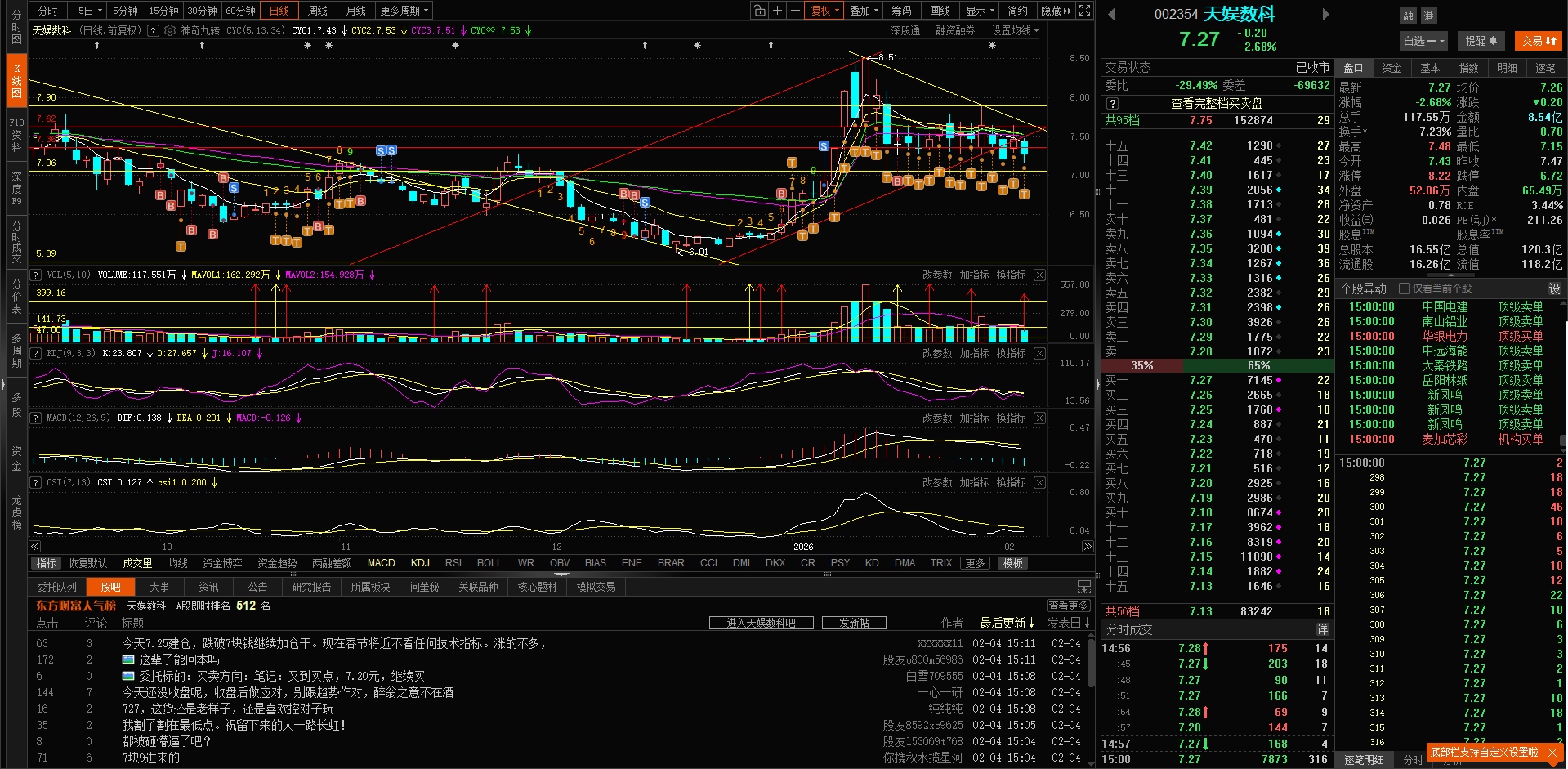Click 查看更多 in 人气榜 row
This screenshot has height=769, width=1568.
pos(1068,606)
